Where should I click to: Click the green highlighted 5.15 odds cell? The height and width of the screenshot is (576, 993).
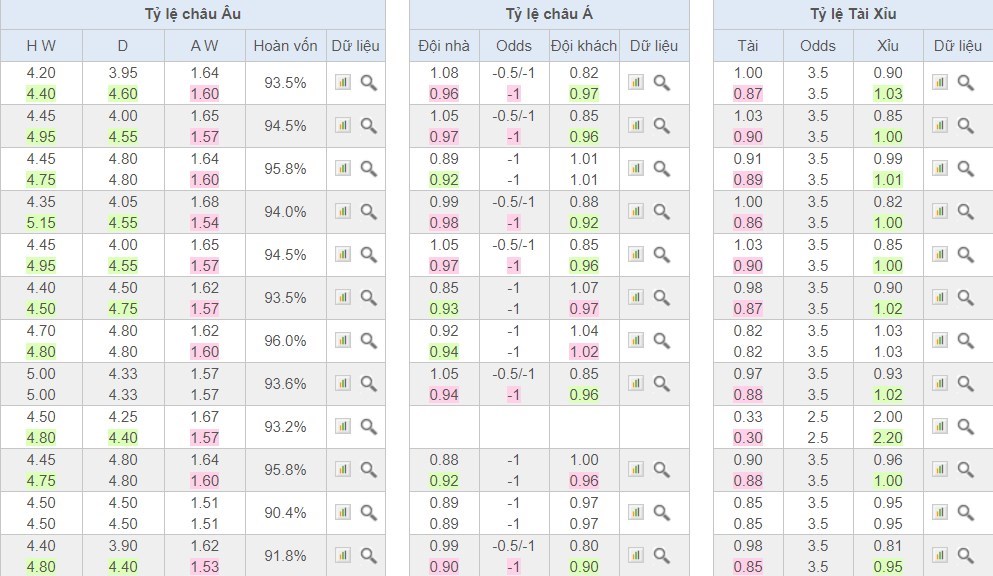tap(41, 222)
